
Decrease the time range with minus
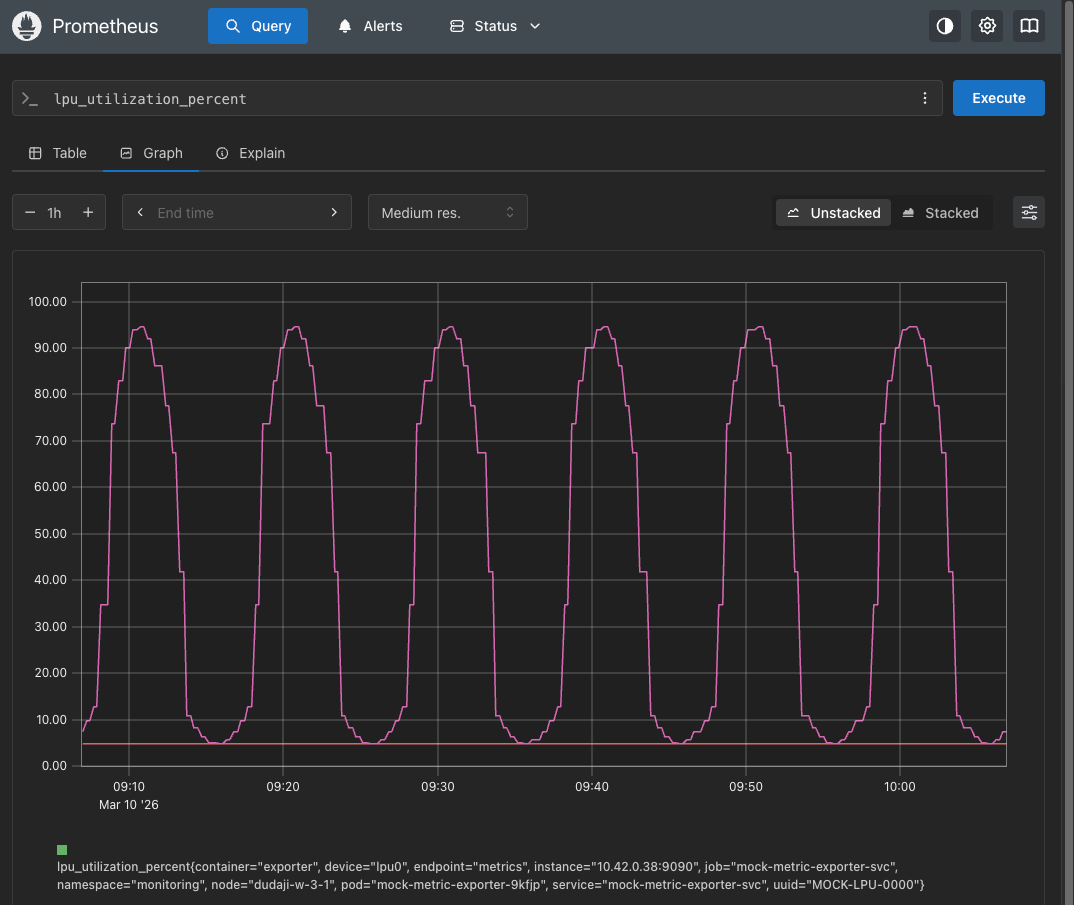30,212
